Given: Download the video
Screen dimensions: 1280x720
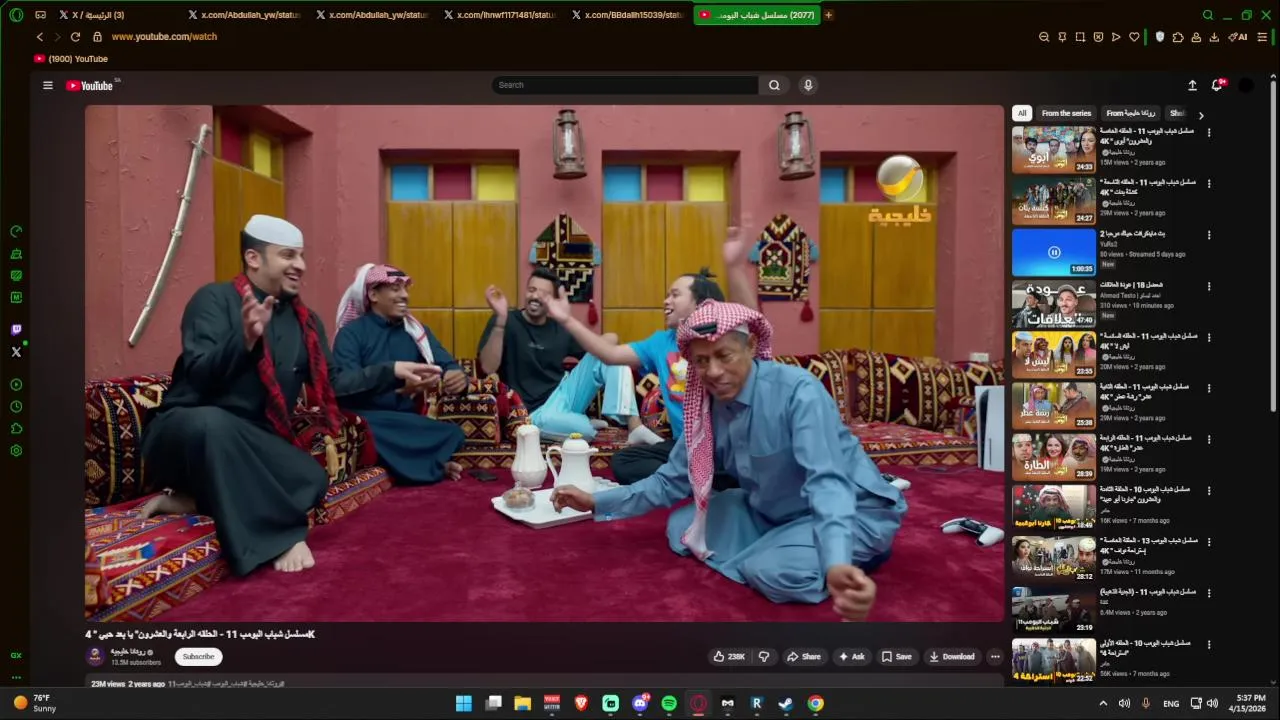Looking at the screenshot, I should pos(952,657).
